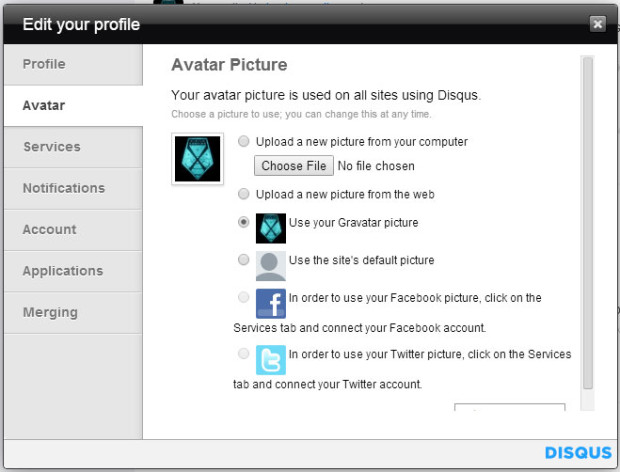Click the Twitter bird icon
Viewport: 620px width, 472px height.
click(x=270, y=360)
